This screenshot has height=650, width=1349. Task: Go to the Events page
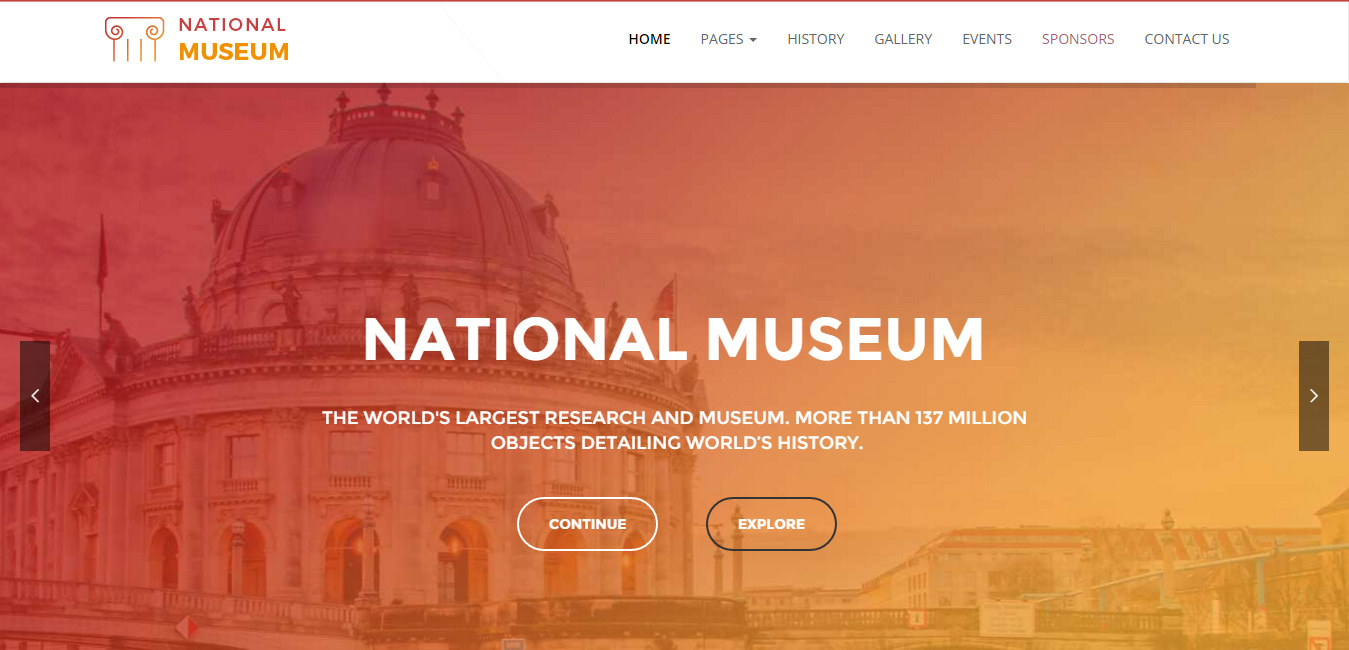tap(987, 39)
